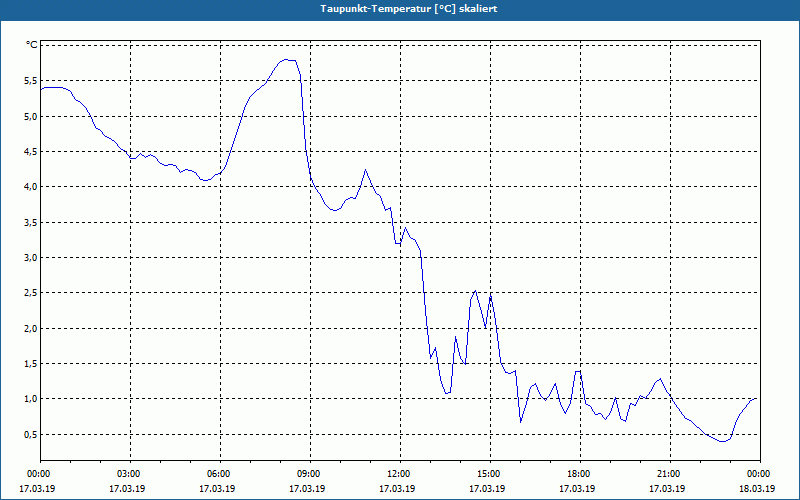Select the 4,0 y-axis label
This screenshot has width=800, height=500.
pos(31,187)
